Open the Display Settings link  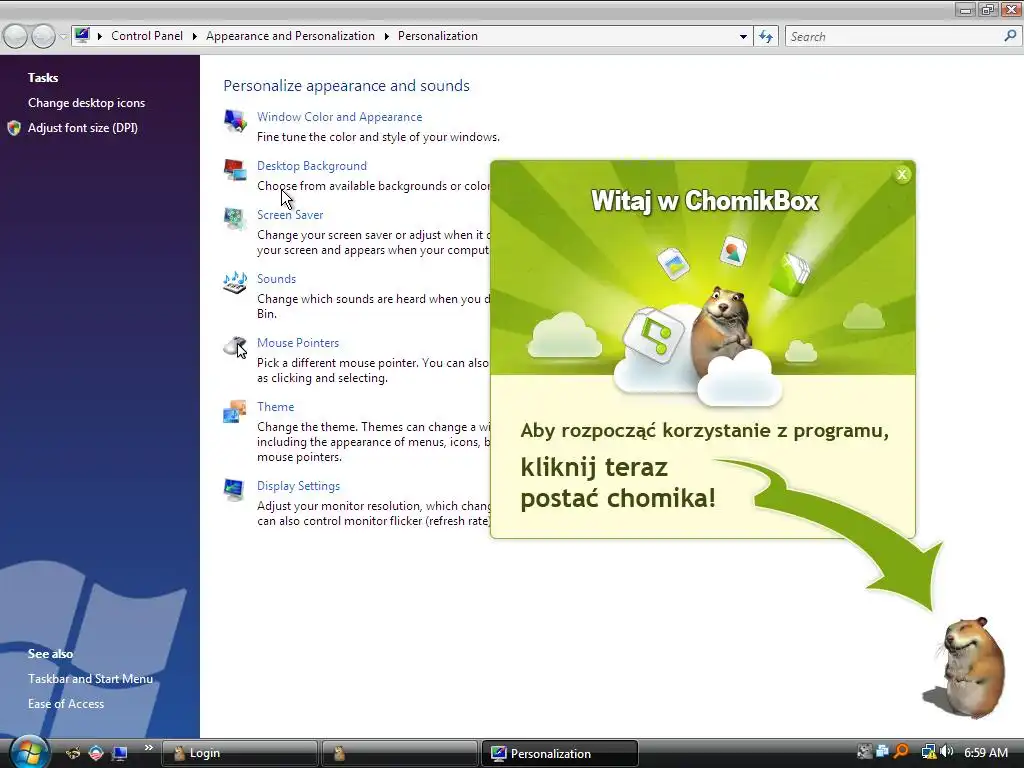click(298, 486)
